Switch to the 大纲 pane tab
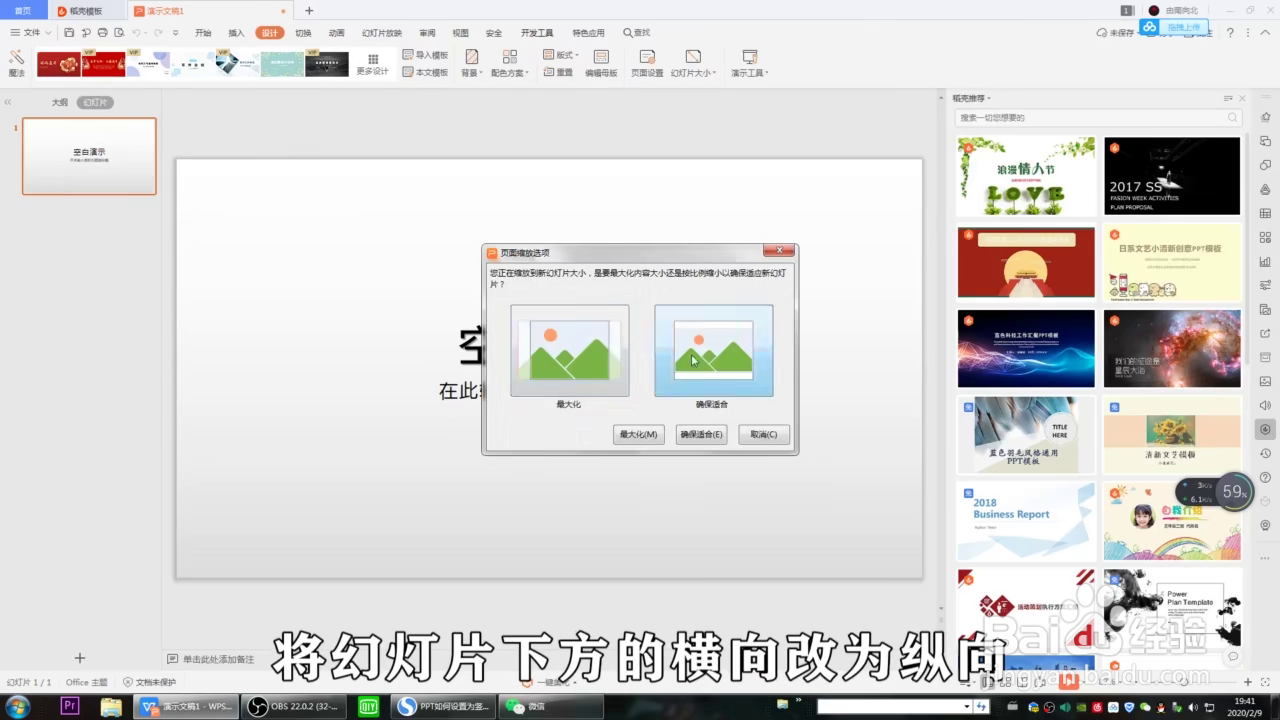1280x720 pixels. point(60,102)
